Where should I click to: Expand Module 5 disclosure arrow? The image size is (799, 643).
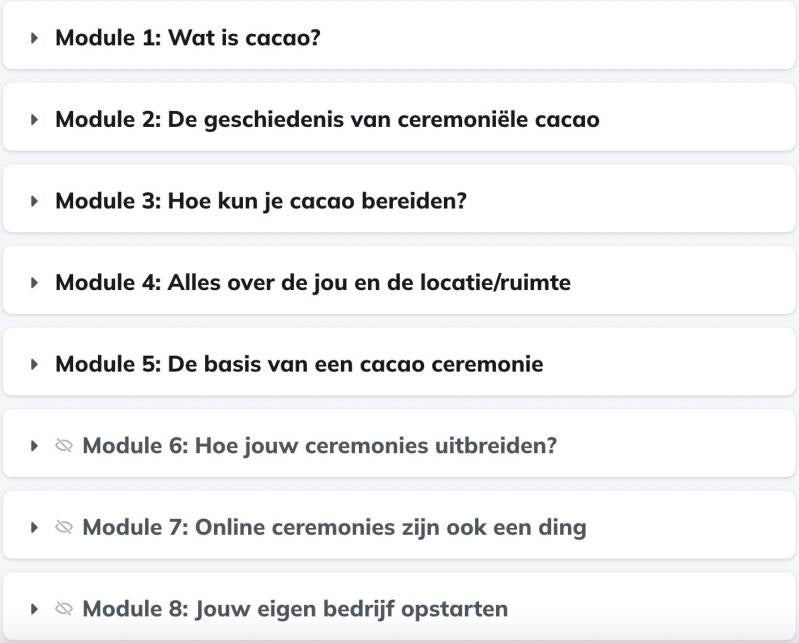(x=35, y=364)
